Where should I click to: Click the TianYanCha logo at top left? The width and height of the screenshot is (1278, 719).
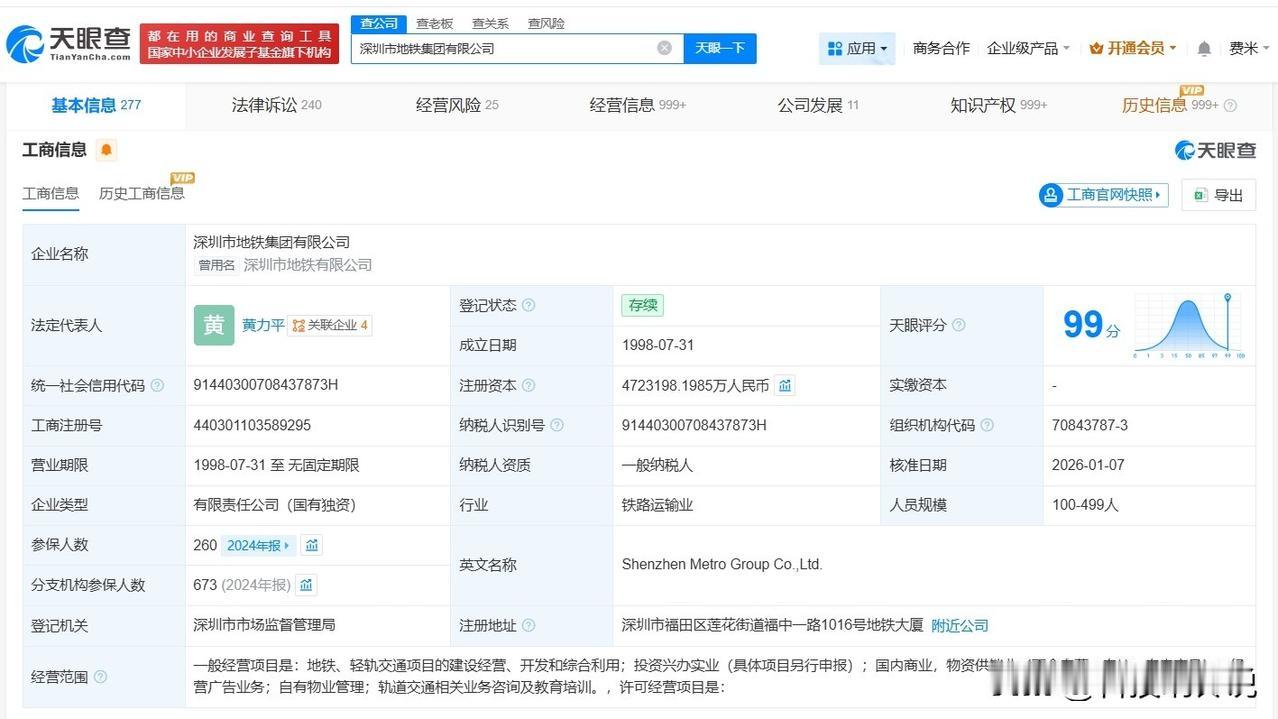tap(69, 43)
